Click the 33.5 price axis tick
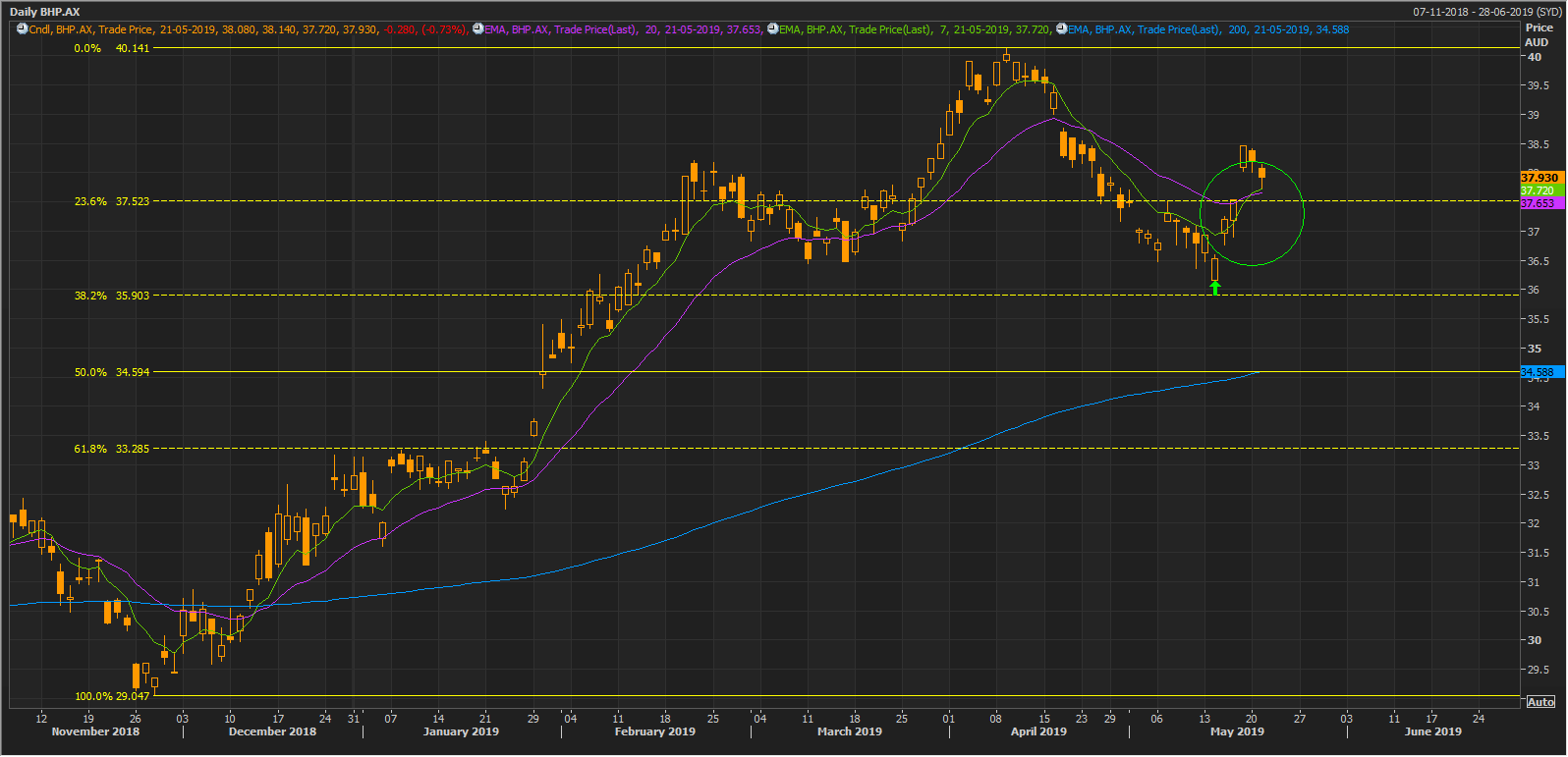 point(1539,436)
